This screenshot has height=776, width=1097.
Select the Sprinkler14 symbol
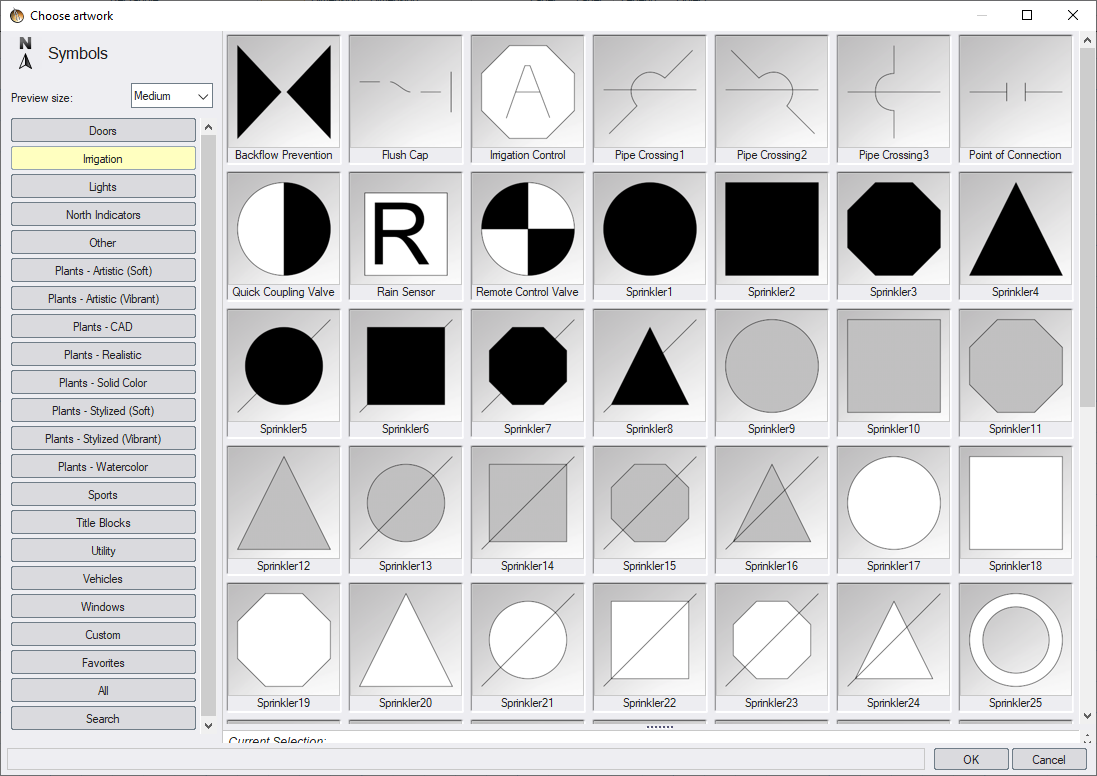point(528,511)
